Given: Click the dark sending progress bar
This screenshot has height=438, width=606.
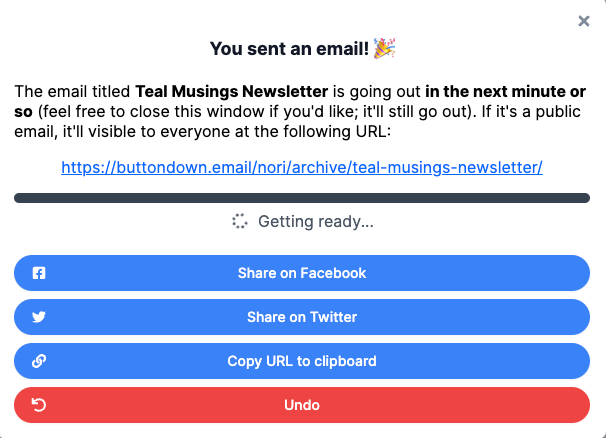Looking at the screenshot, I should (x=302, y=198).
